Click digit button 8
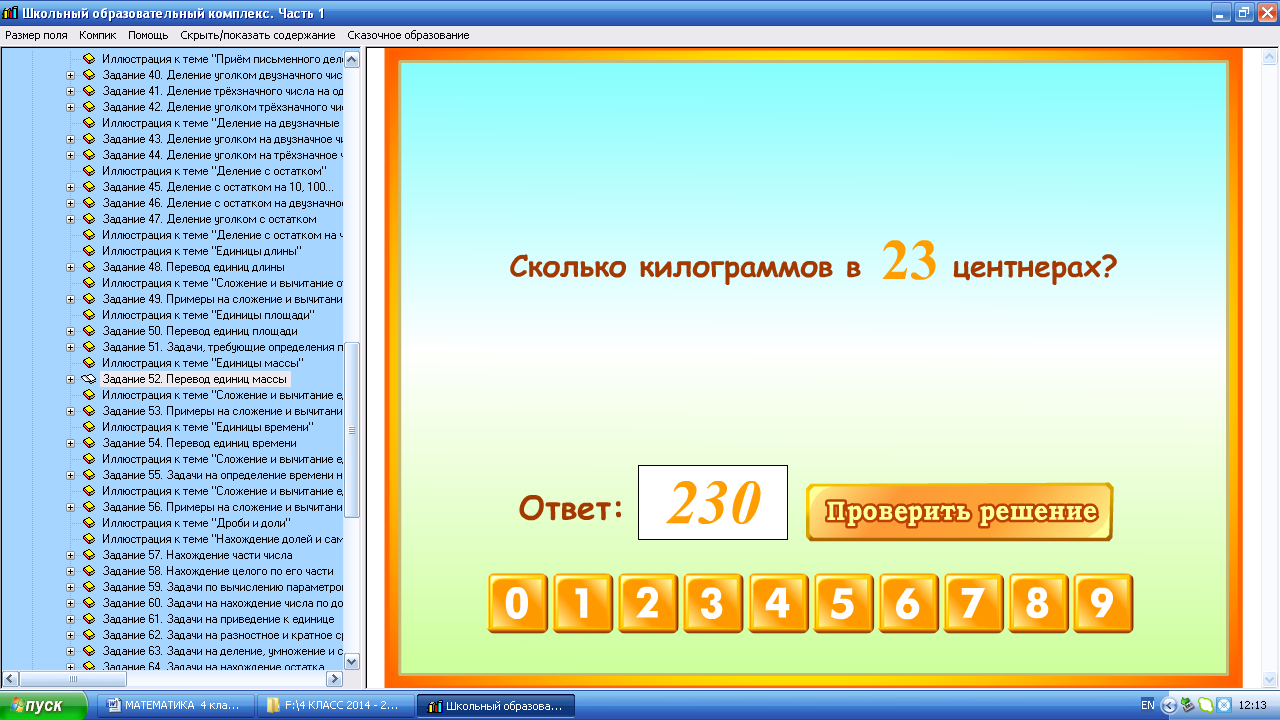This screenshot has height=720, width=1280. point(1038,603)
